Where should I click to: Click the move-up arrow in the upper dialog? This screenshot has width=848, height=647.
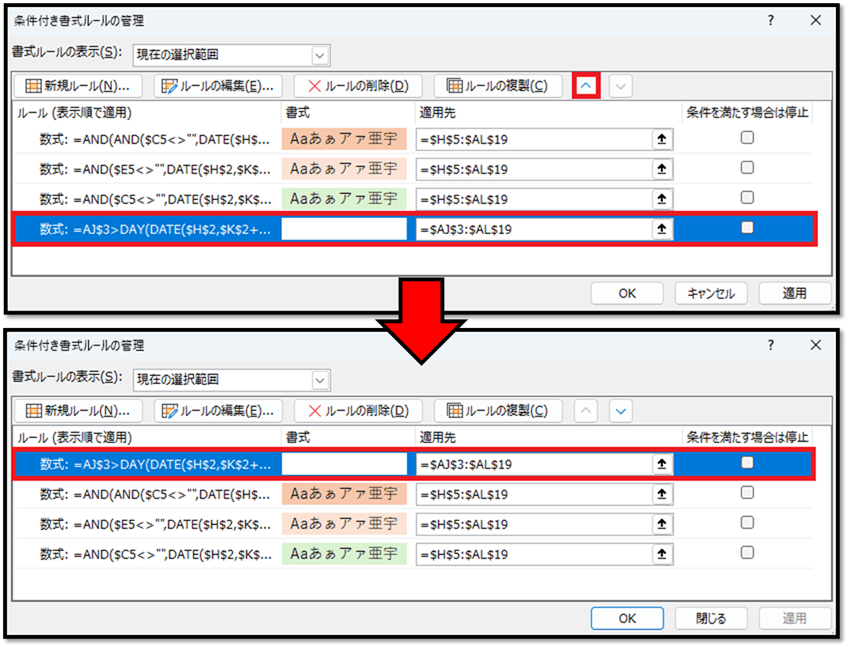586,86
